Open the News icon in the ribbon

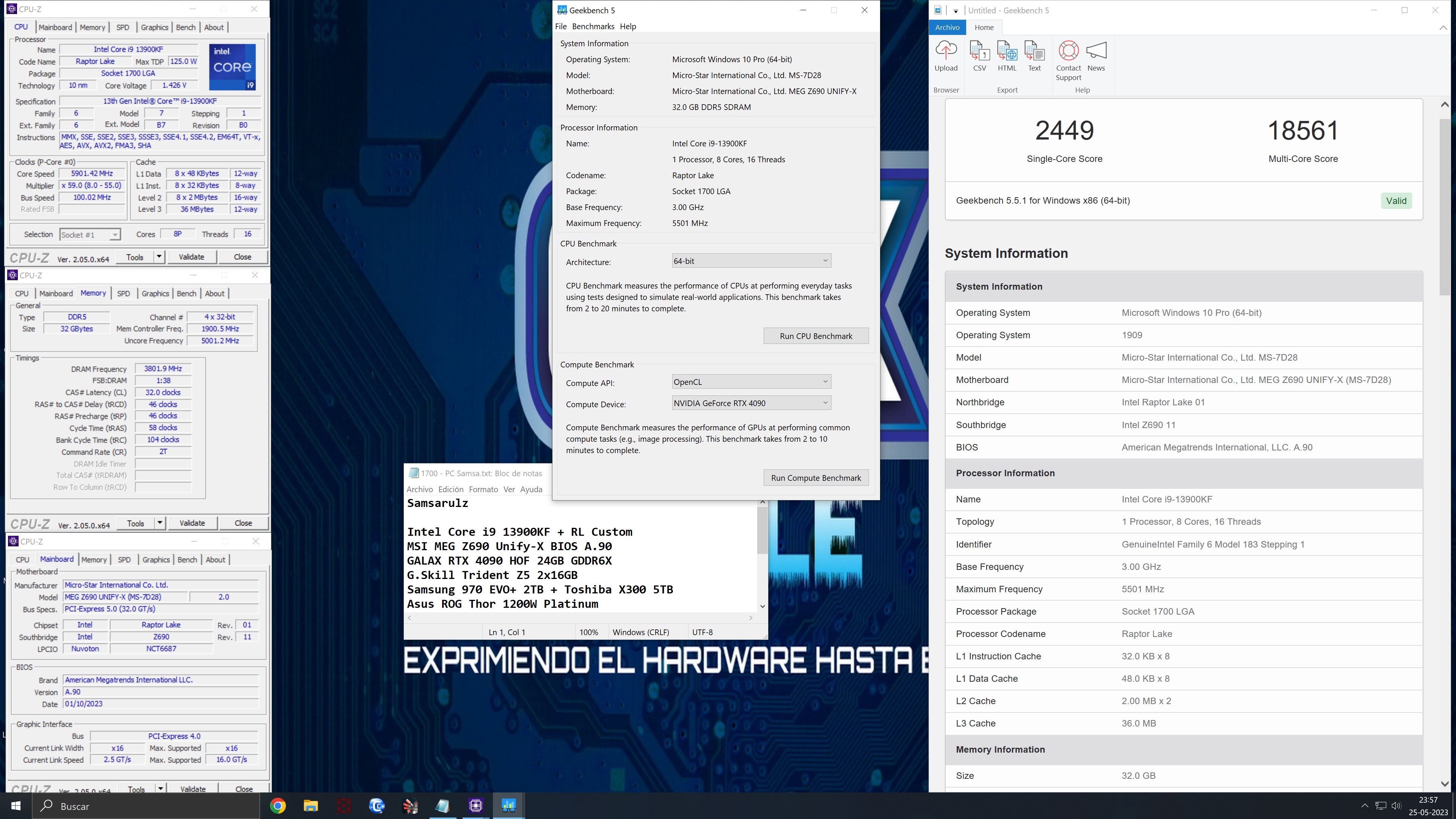tap(1096, 56)
